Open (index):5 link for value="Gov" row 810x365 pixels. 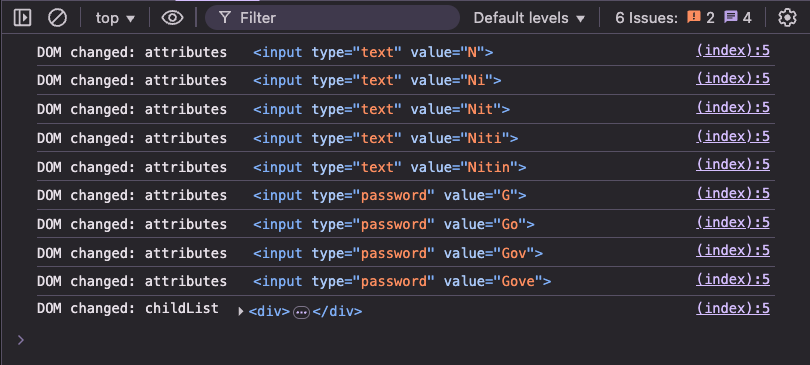[x=733, y=250]
